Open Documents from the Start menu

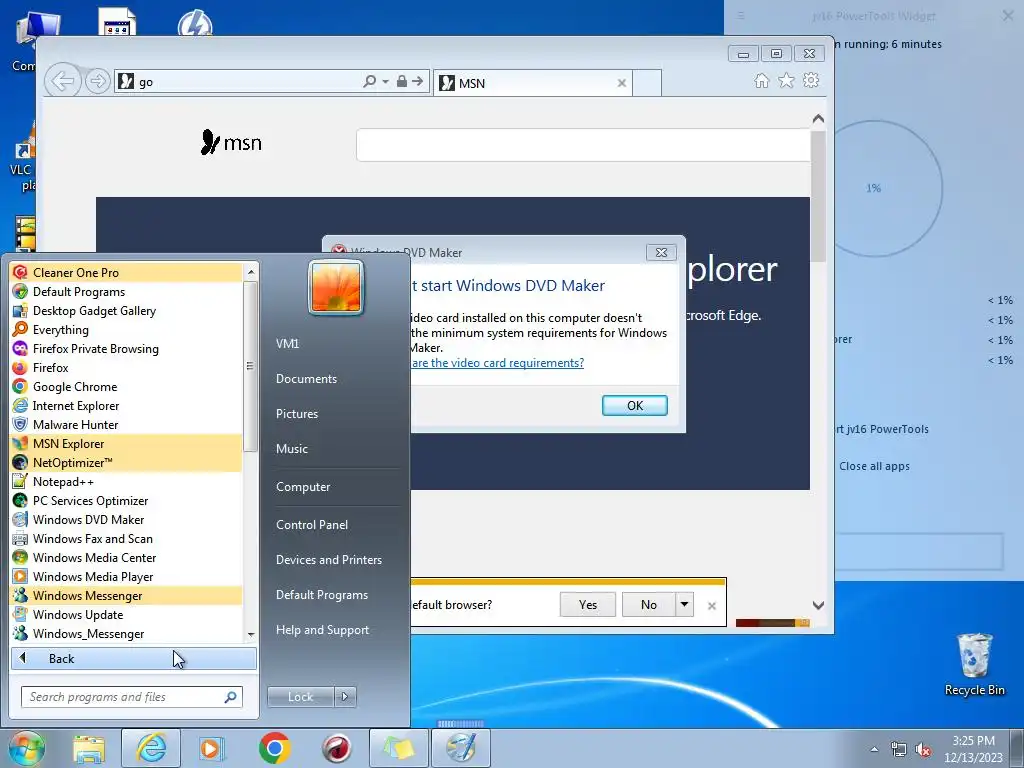(x=306, y=379)
